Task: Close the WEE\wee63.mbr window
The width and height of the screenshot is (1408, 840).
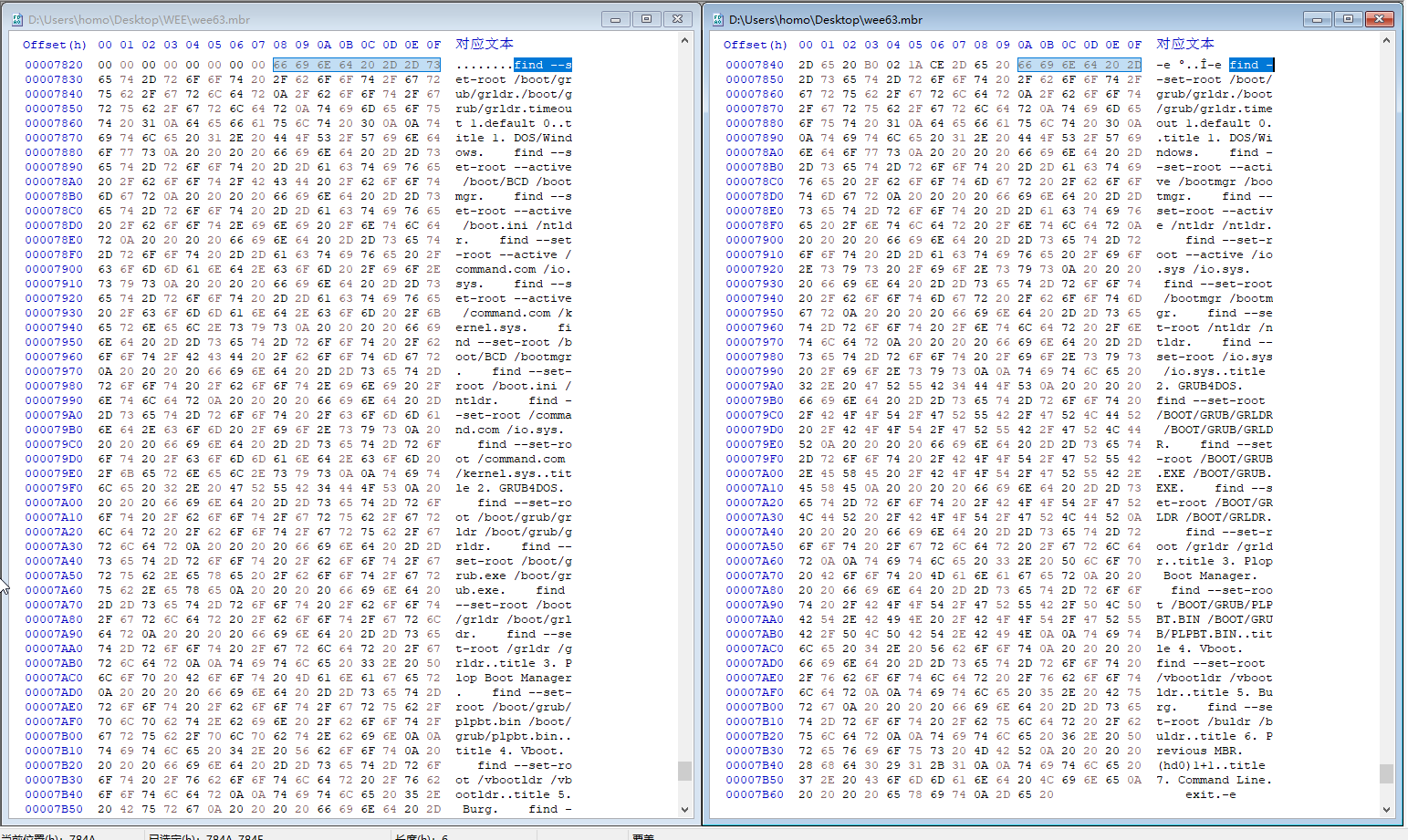Action: click(x=678, y=18)
